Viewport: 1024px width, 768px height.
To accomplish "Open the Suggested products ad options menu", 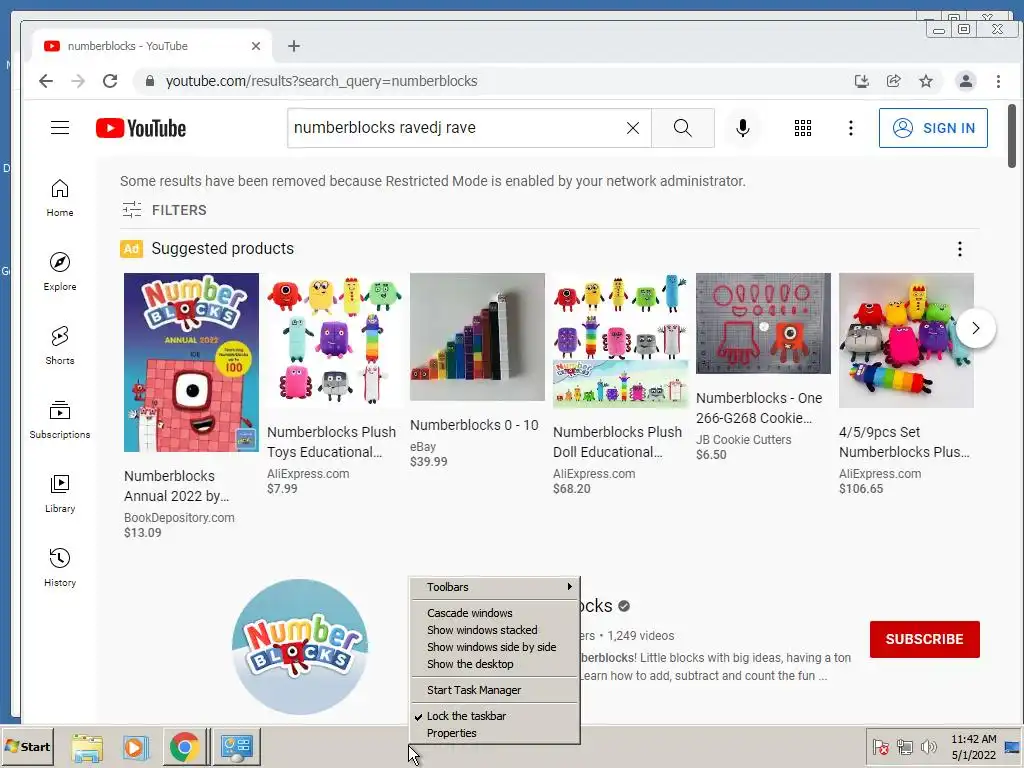I will [x=959, y=249].
